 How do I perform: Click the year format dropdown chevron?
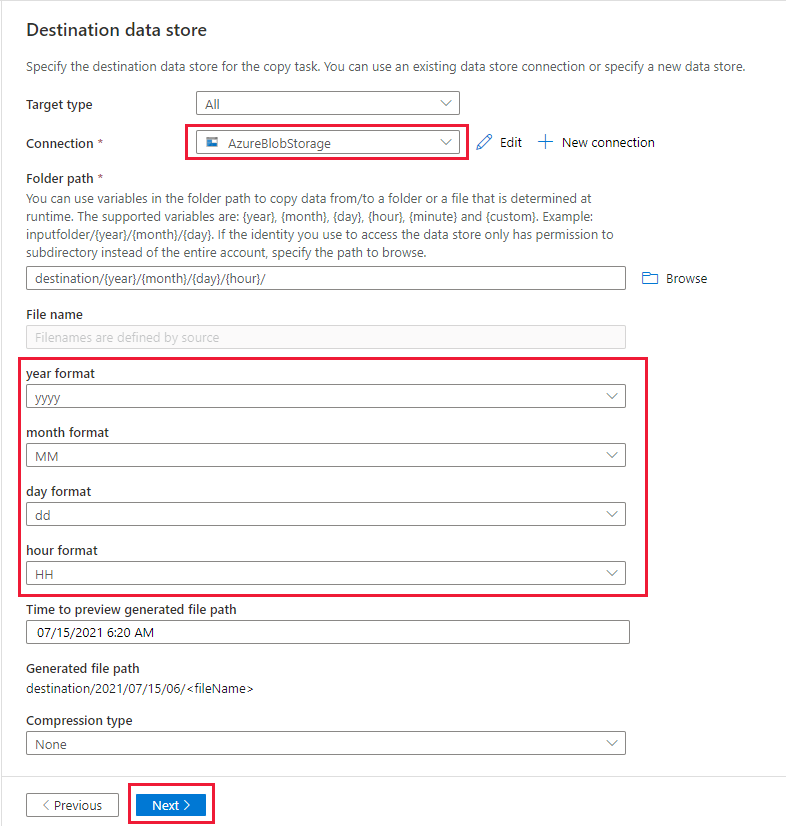pyautogui.click(x=612, y=396)
